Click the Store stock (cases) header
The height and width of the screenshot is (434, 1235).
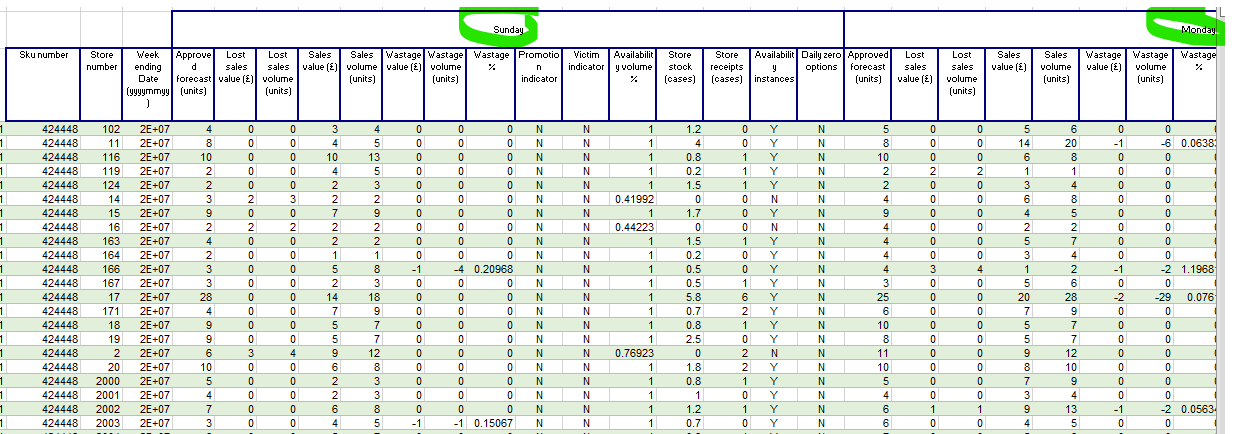[x=680, y=84]
